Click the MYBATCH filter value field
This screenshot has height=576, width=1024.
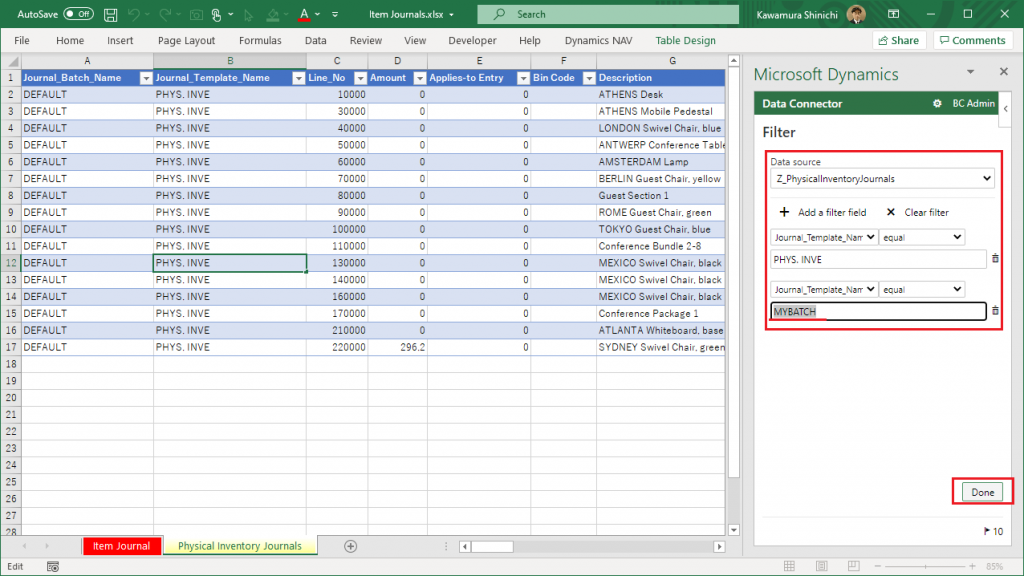tap(878, 312)
